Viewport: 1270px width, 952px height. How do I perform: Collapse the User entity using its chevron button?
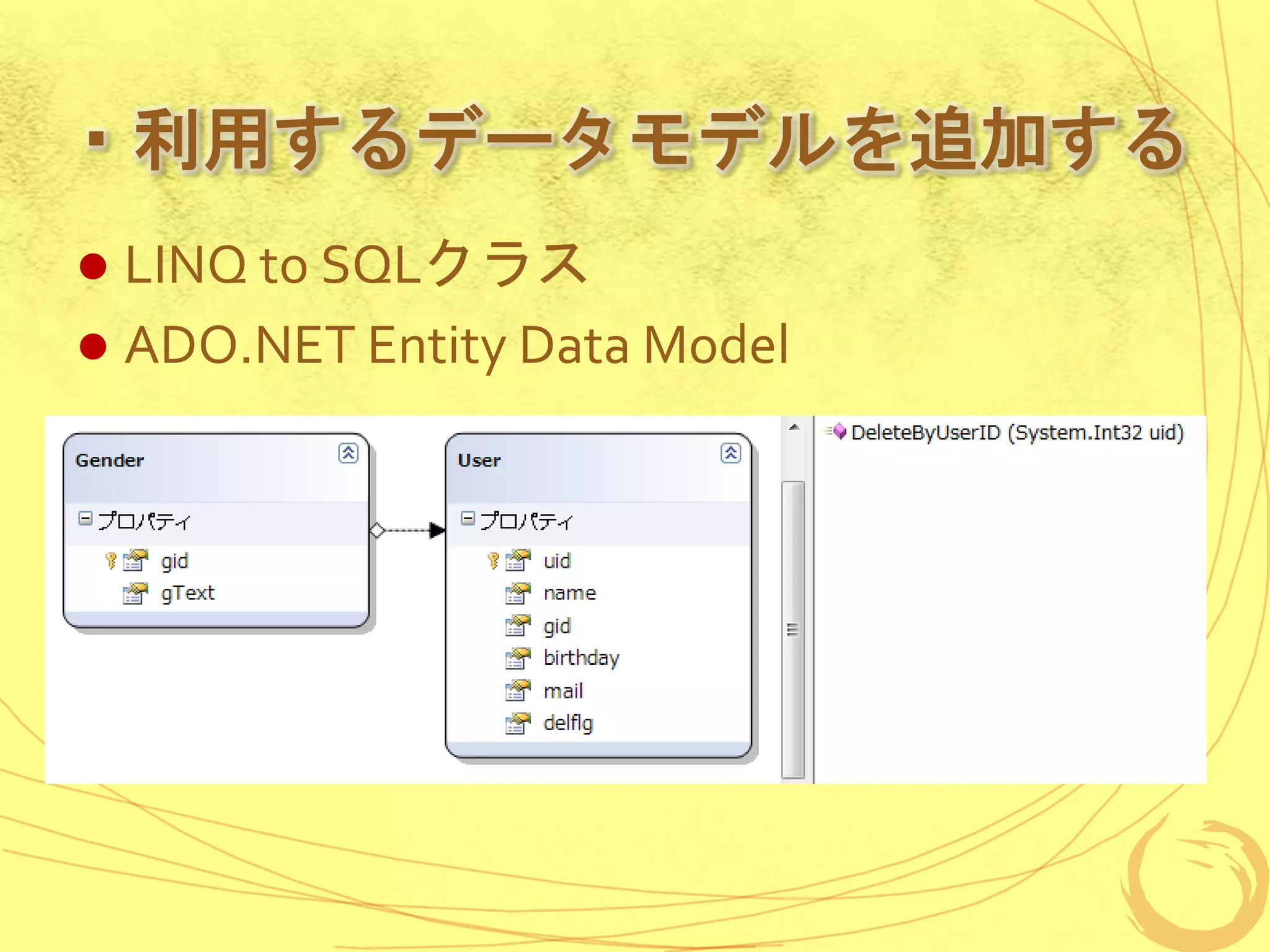click(x=730, y=453)
